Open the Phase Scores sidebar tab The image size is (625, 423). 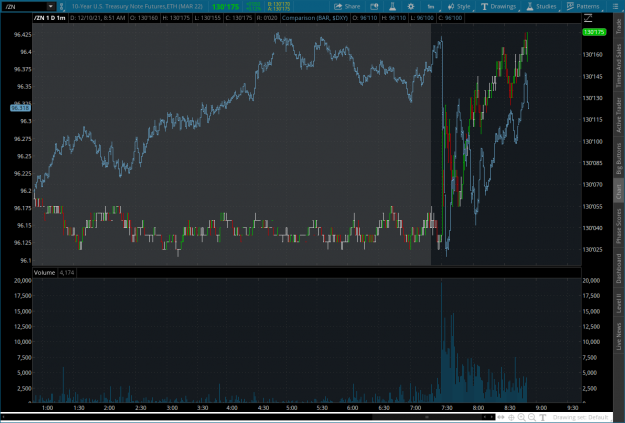[x=619, y=226]
